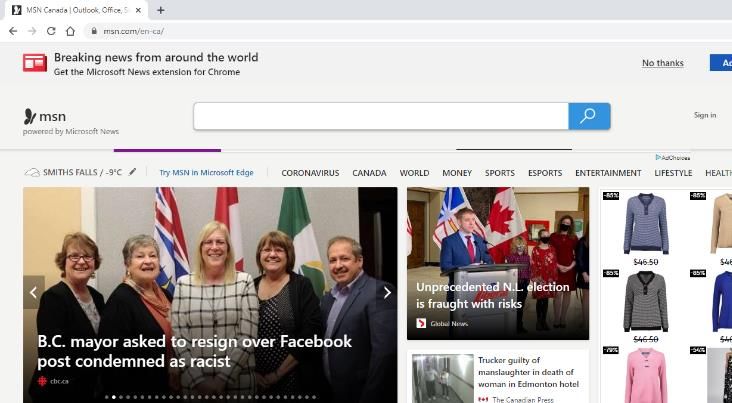Show next slide in carousel
Viewport: 732px width, 403px height.
[387, 292]
